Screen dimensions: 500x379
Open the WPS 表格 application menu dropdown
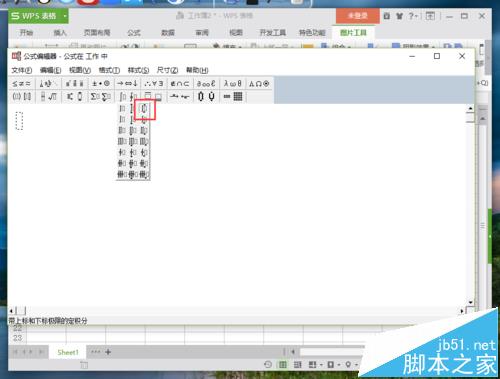click(65, 16)
